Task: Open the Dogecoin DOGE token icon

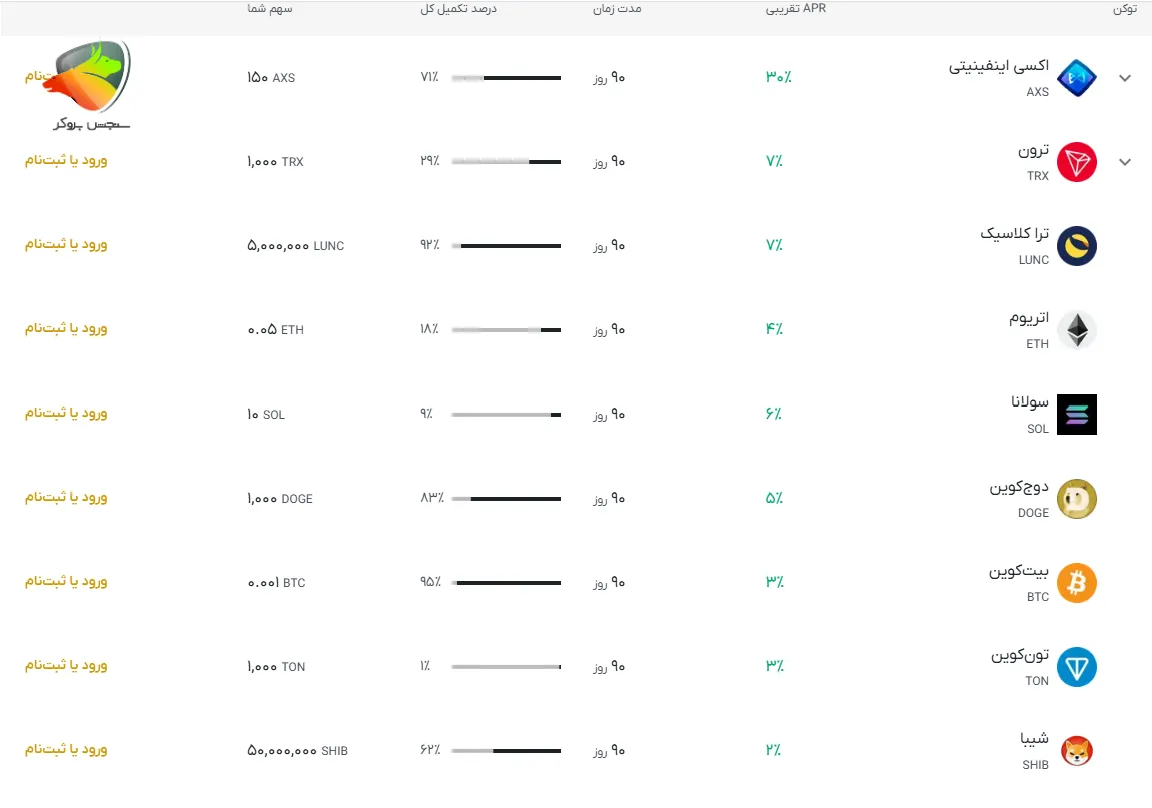Action: coord(1077,499)
